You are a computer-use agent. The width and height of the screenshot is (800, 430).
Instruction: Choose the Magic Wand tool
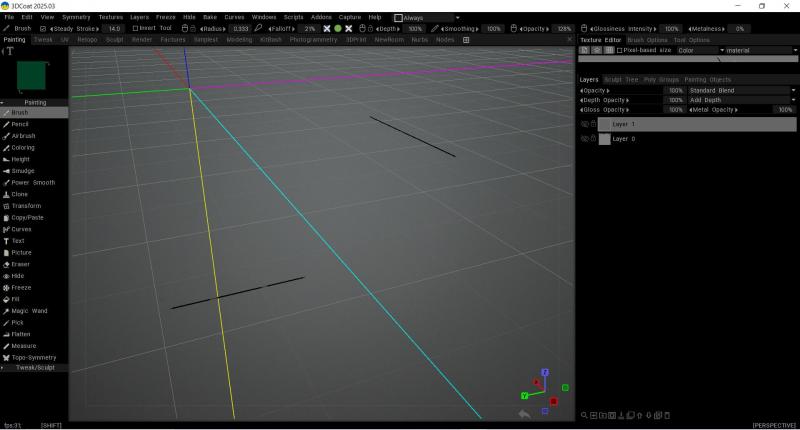tap(29, 311)
